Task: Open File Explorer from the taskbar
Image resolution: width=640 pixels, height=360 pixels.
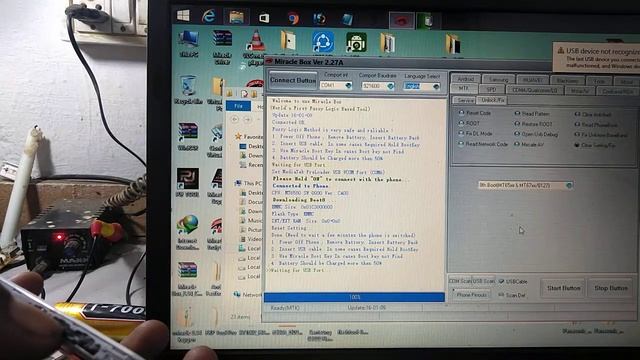Action: pyautogui.click(x=236, y=17)
